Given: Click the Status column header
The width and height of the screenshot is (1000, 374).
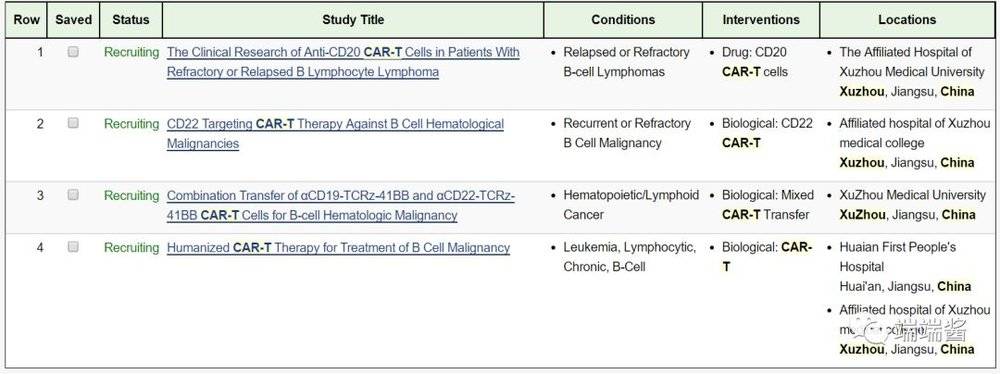Looking at the screenshot, I should click(x=131, y=20).
